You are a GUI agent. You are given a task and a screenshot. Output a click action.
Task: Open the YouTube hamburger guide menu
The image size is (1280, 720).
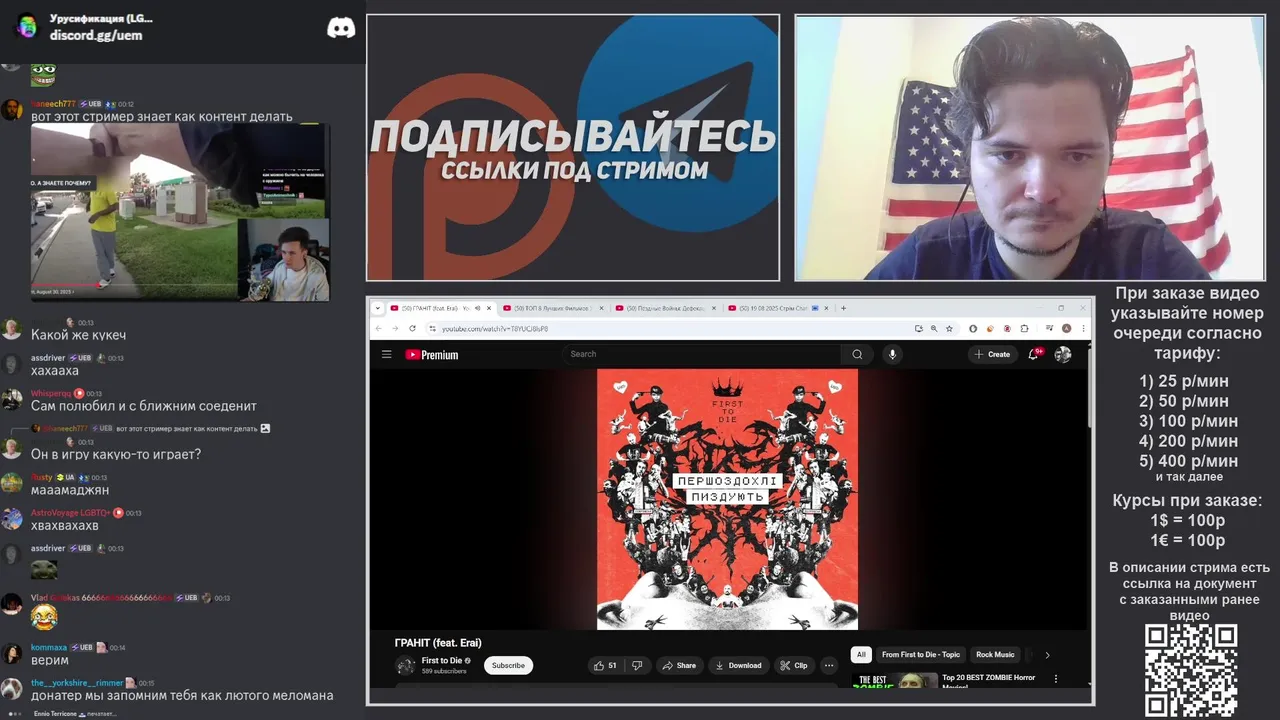click(x=386, y=354)
